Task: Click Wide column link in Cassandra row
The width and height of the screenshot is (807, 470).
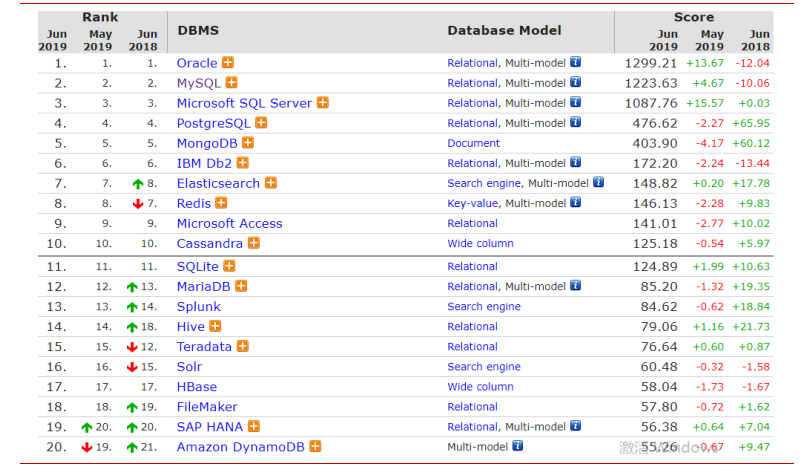Action: [x=480, y=244]
